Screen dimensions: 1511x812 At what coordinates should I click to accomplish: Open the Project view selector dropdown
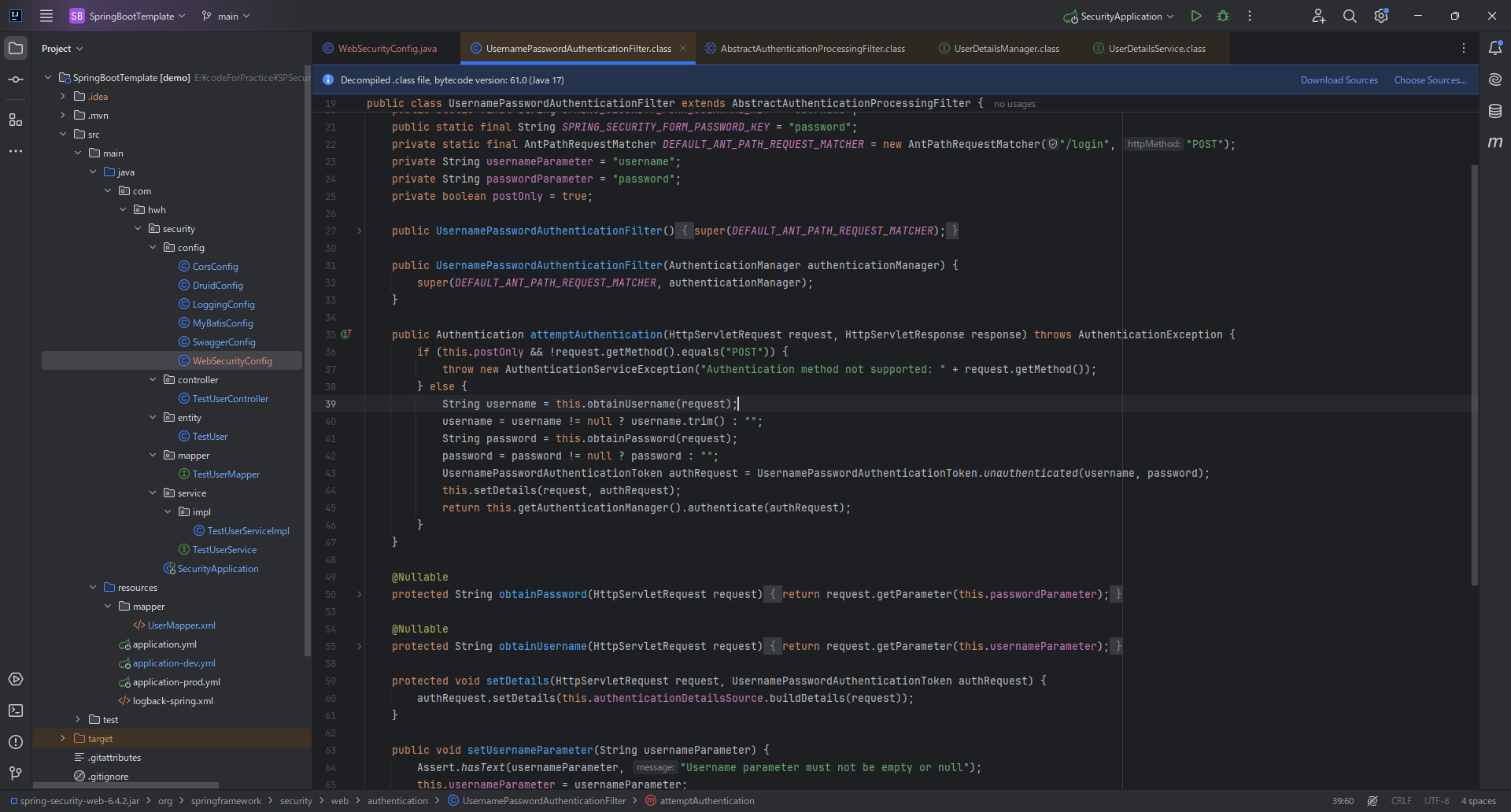62,48
